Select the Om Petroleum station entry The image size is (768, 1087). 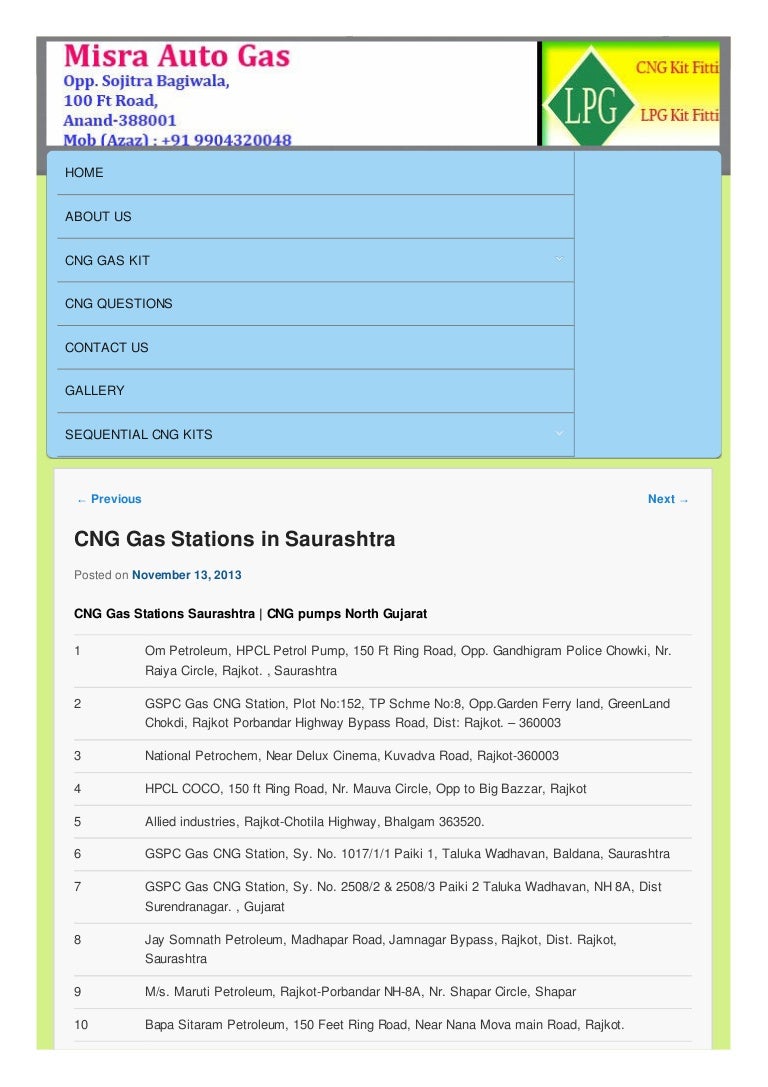coord(408,660)
